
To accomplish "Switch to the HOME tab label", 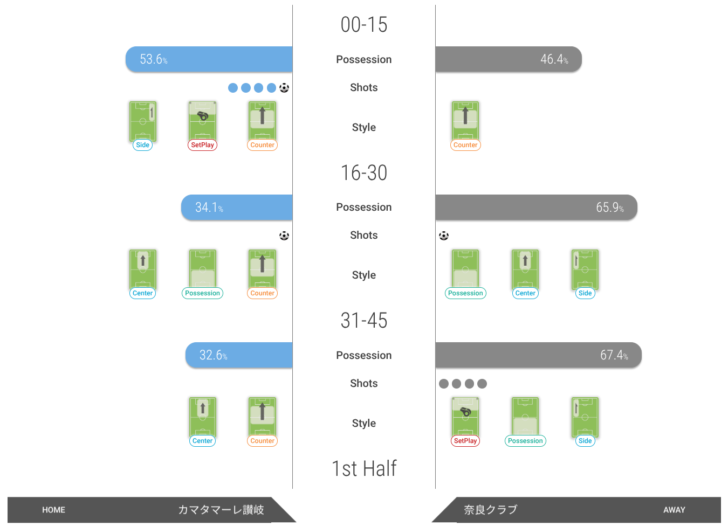I will pyautogui.click(x=54, y=510).
